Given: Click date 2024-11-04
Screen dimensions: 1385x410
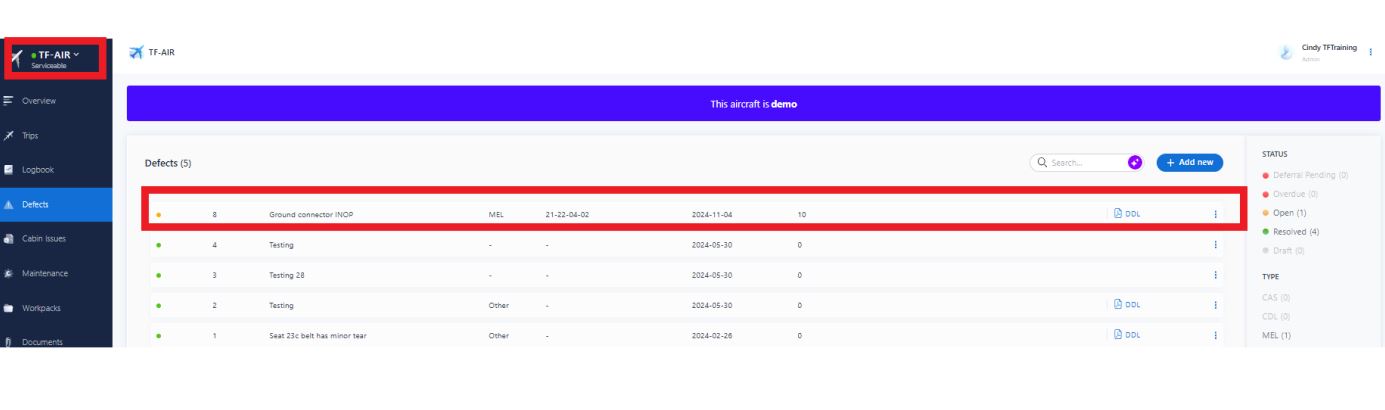Looking at the screenshot, I should [x=712, y=214].
